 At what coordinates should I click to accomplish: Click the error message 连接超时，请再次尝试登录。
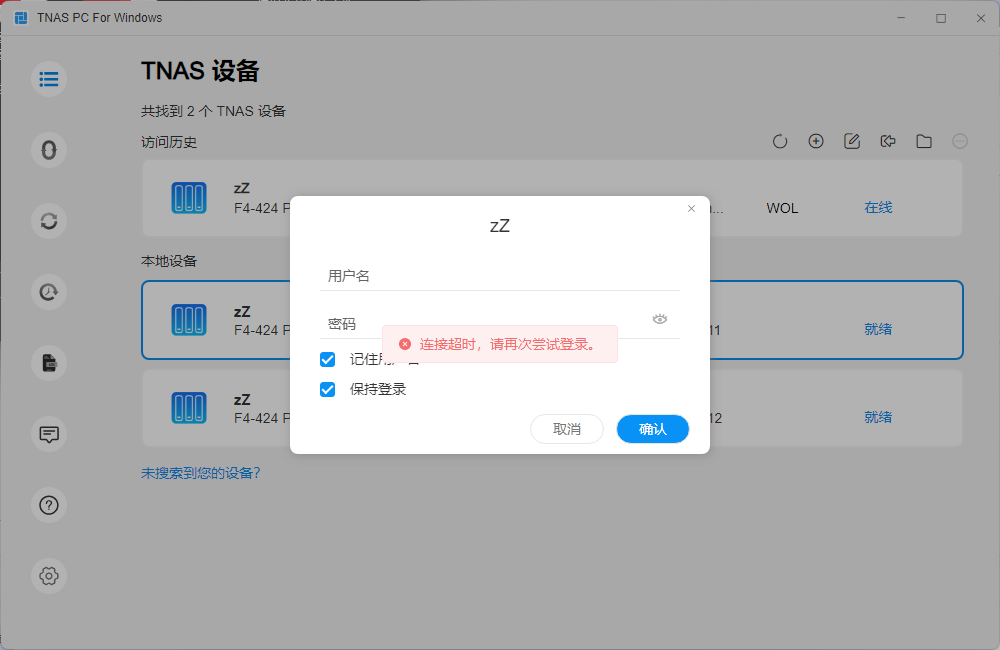click(x=508, y=344)
